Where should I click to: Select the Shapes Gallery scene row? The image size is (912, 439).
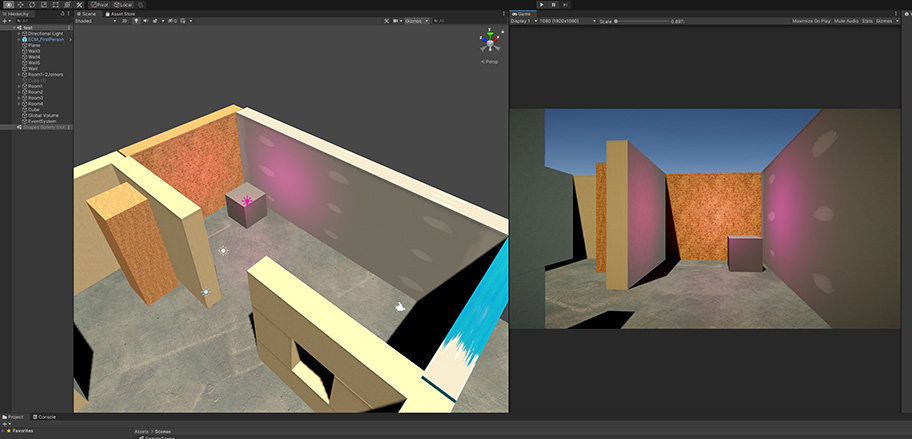click(36, 127)
